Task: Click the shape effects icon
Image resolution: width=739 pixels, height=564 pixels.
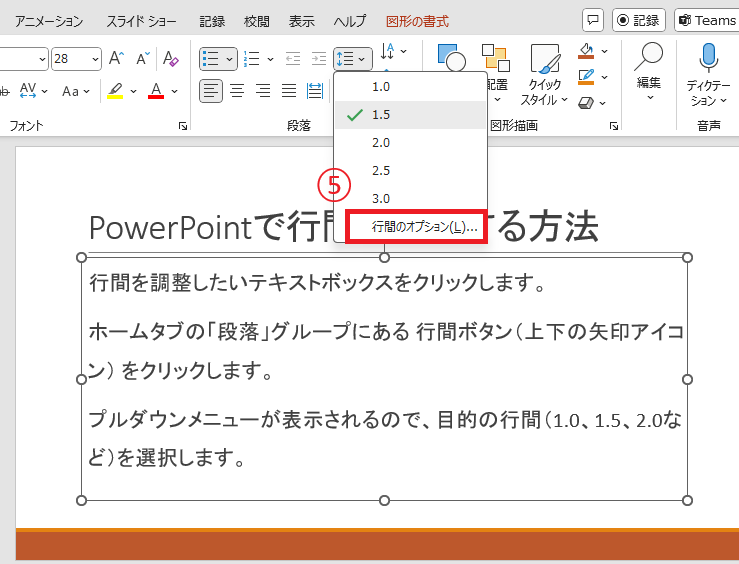Action: pyautogui.click(x=586, y=103)
